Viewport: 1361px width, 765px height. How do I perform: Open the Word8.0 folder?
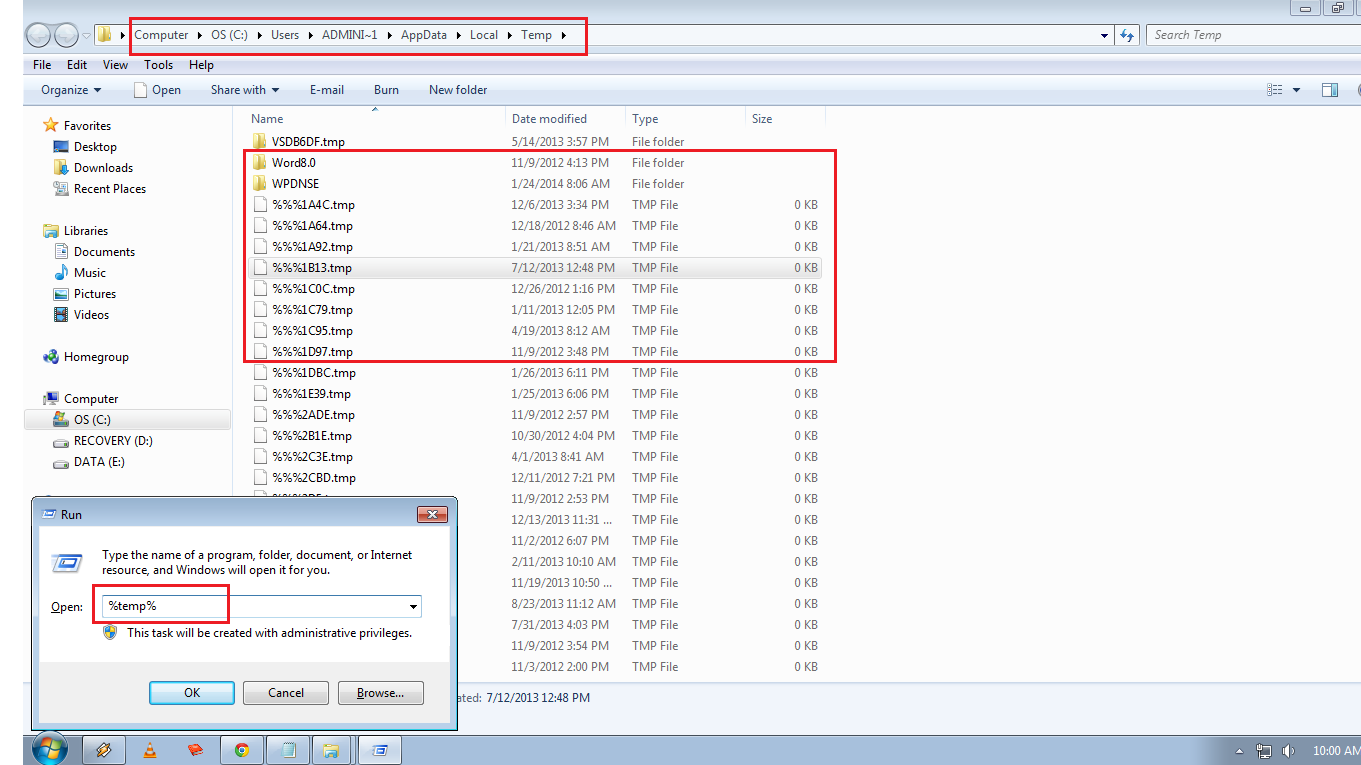point(293,163)
